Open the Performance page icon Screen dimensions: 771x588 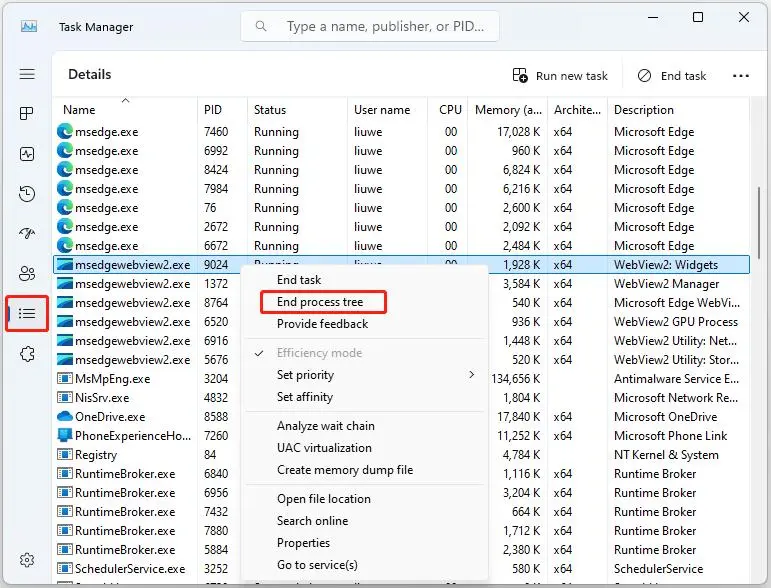click(27, 154)
